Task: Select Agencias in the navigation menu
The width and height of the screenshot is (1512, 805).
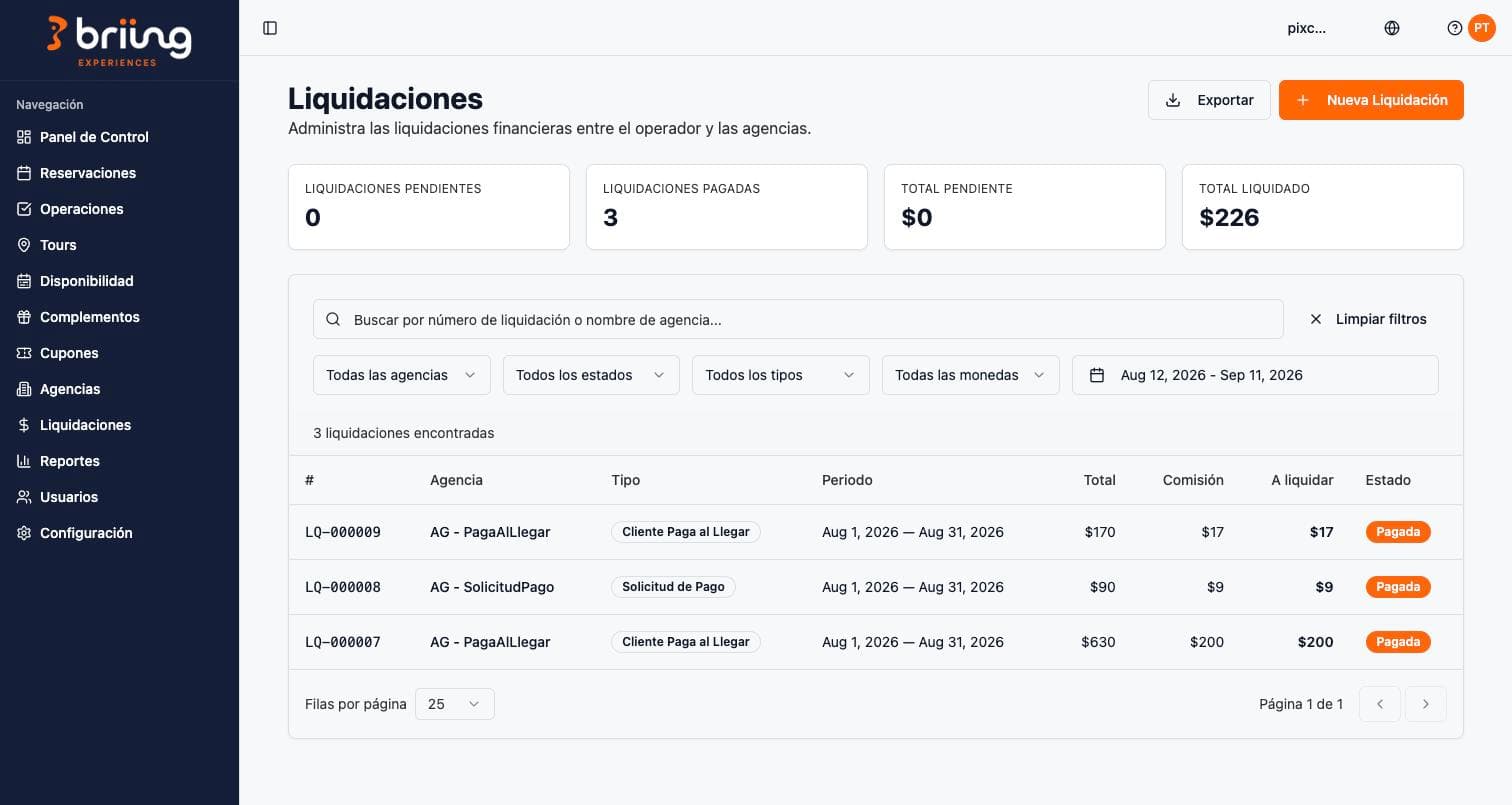Action: pyautogui.click(x=70, y=389)
